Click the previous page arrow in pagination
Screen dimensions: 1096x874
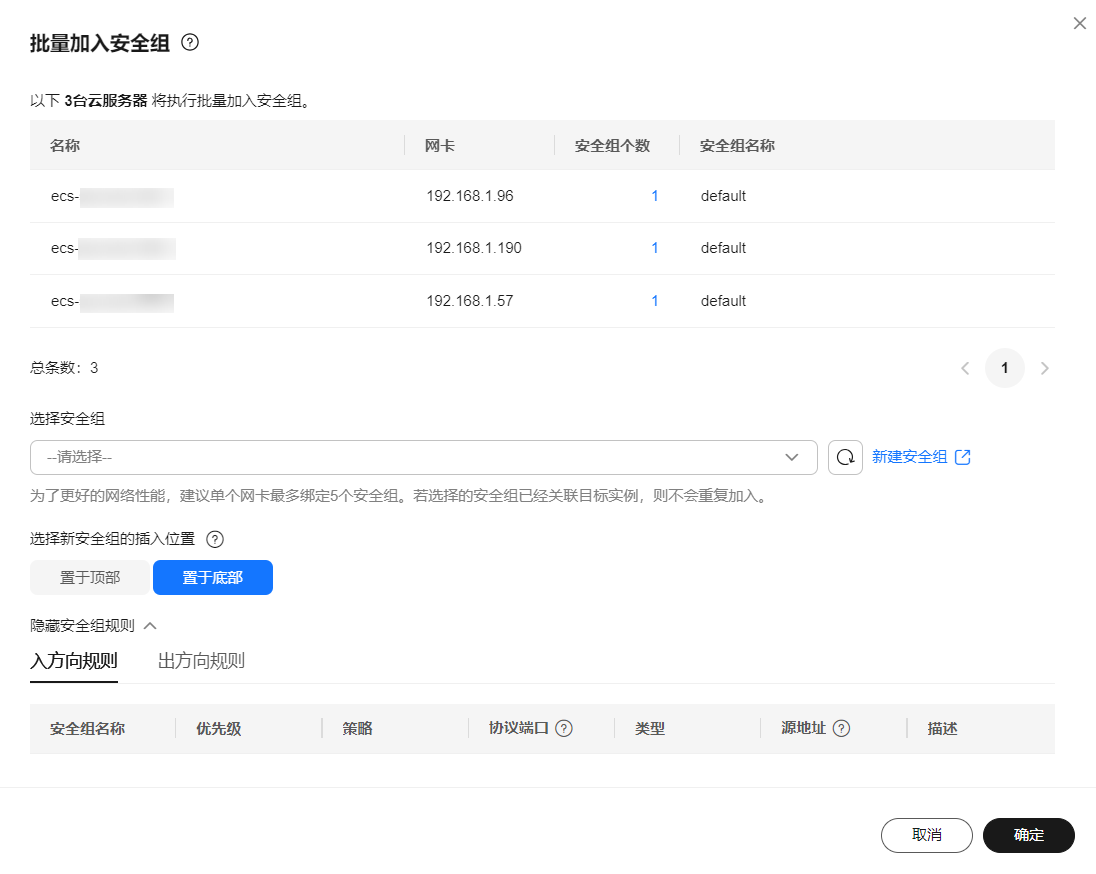964,368
